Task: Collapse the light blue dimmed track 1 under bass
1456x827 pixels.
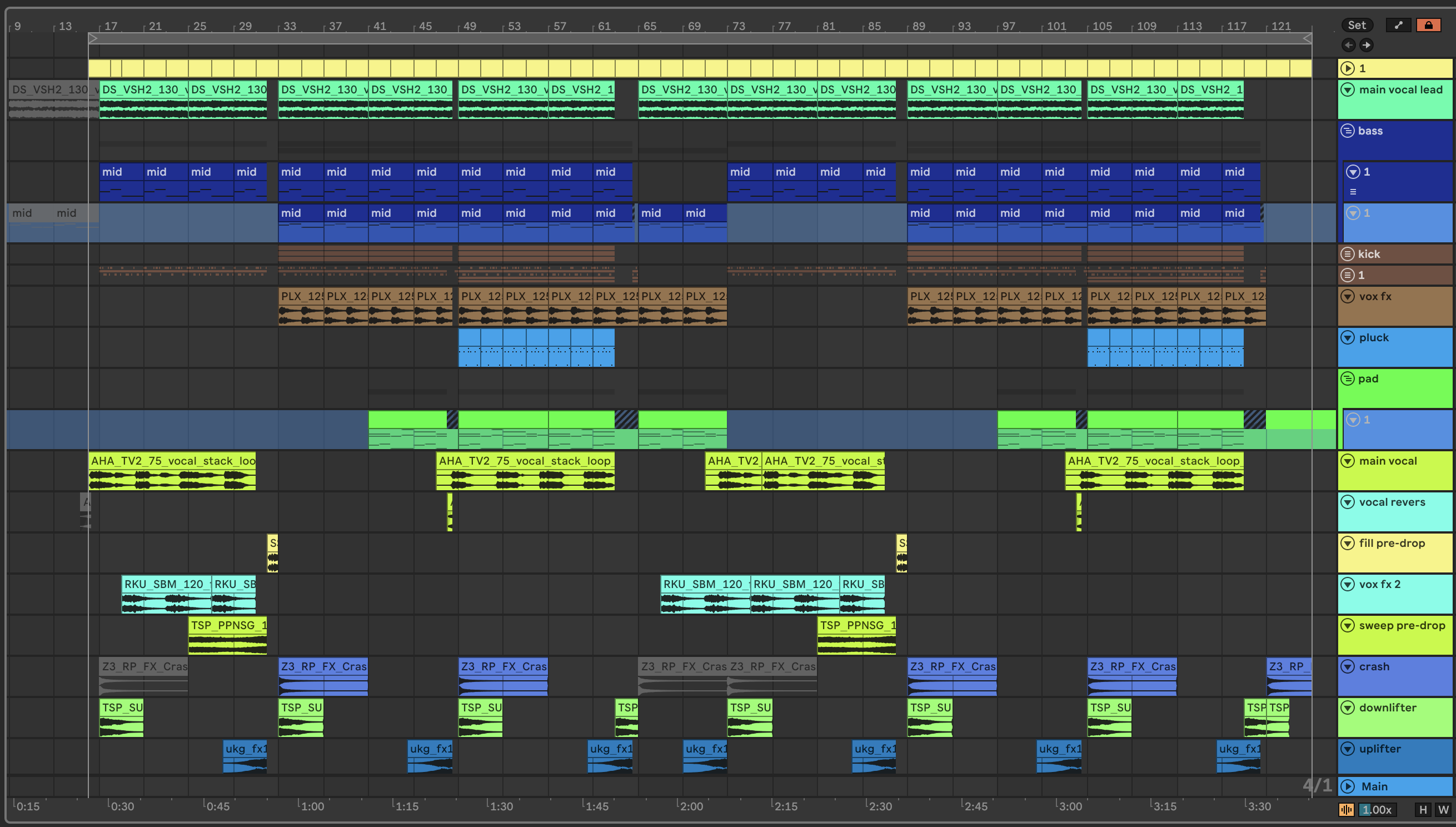Action: (x=1353, y=213)
